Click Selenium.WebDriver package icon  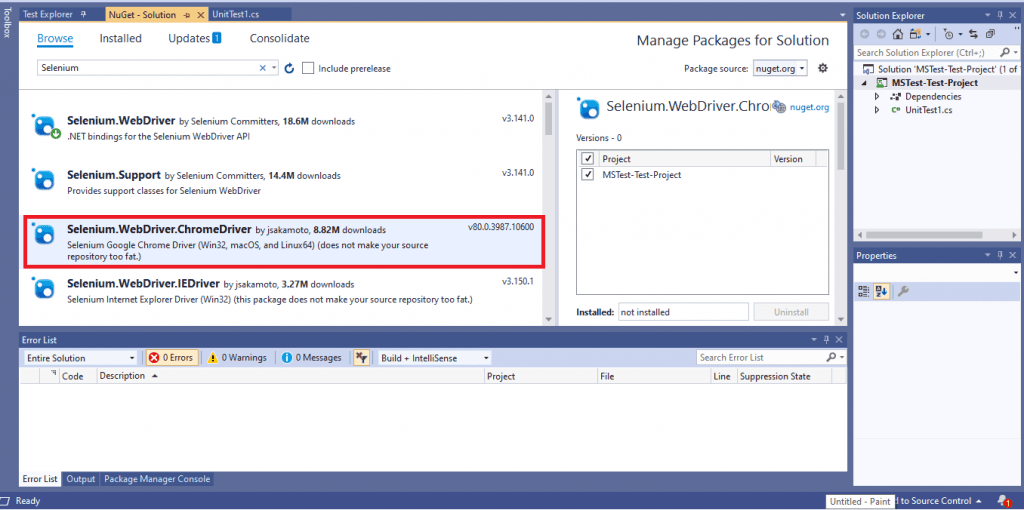[x=47, y=126]
